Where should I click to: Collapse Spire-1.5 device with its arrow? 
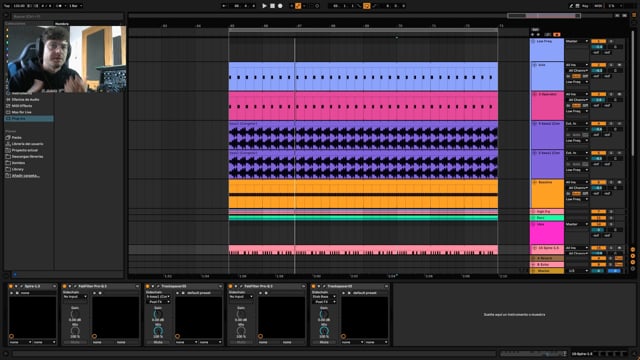pos(16,286)
